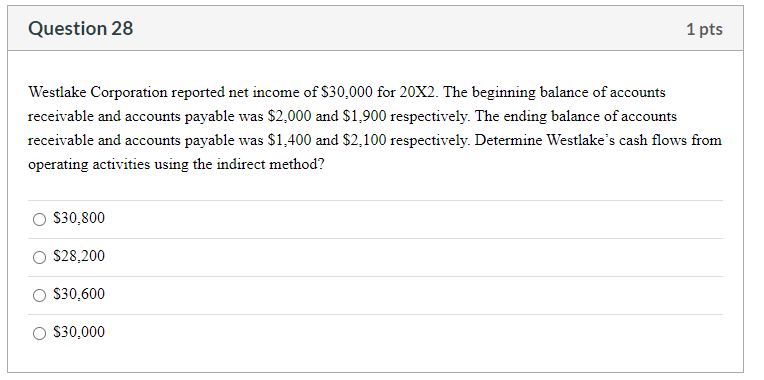The height and width of the screenshot is (380, 764).
Task: Click the $30,800 answer label text
Action: [x=79, y=218]
